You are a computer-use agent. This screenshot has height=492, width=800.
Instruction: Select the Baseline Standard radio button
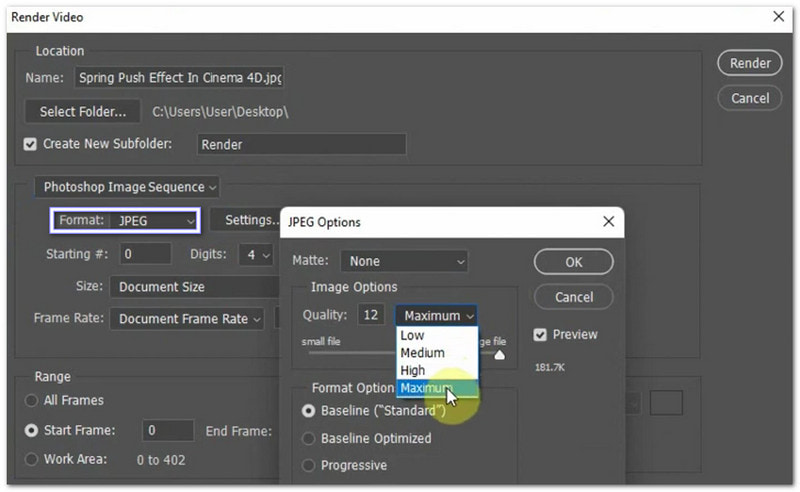[x=309, y=411]
